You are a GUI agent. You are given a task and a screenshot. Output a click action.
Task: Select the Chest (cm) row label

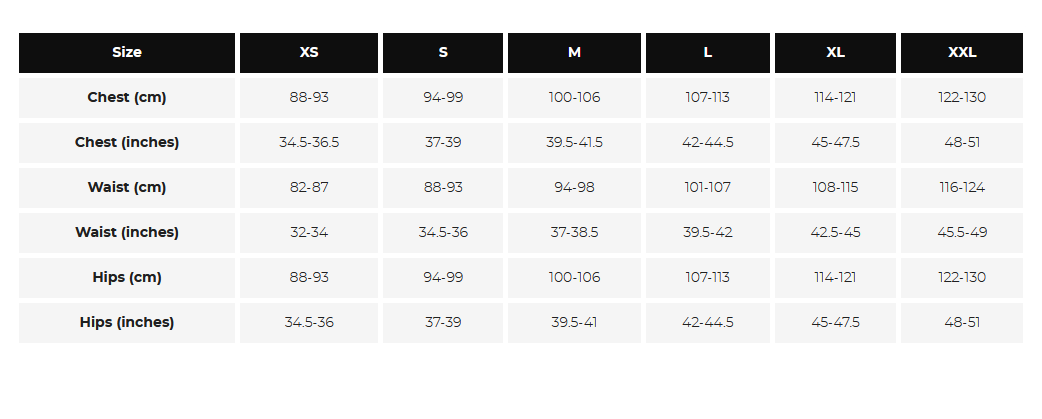tap(127, 98)
